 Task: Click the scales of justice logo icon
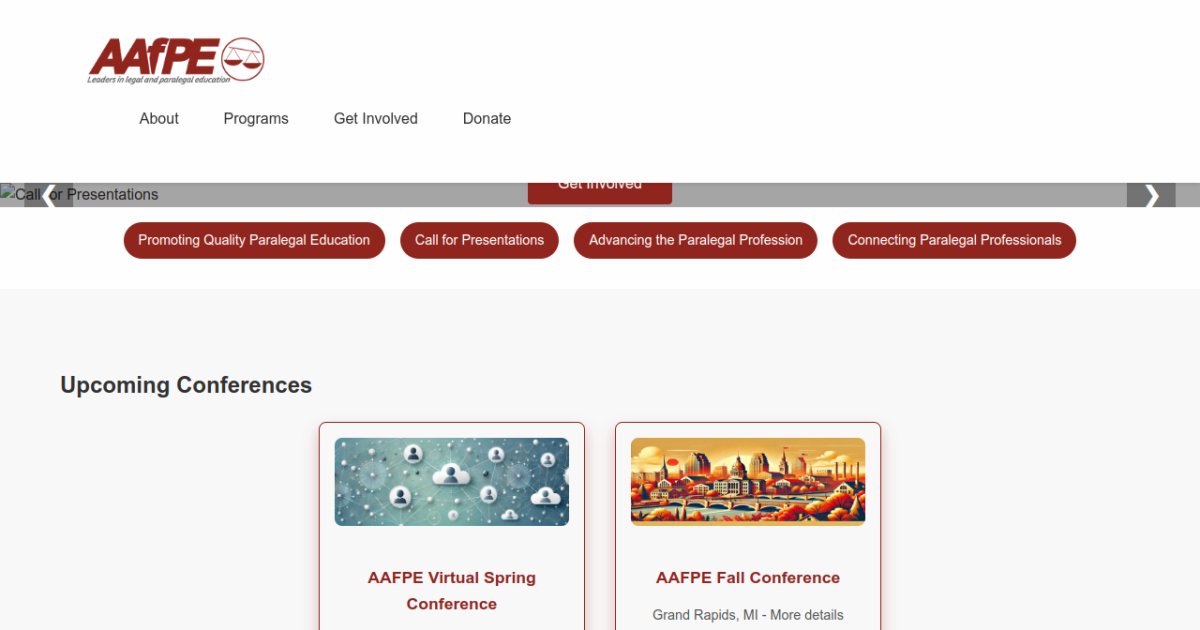243,59
